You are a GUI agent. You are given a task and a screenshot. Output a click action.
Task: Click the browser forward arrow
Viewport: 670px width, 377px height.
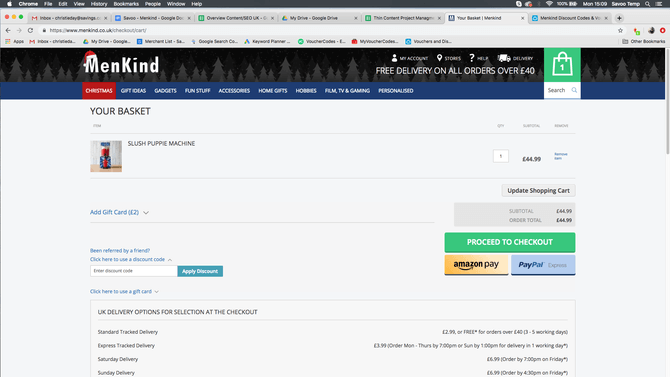(19, 30)
